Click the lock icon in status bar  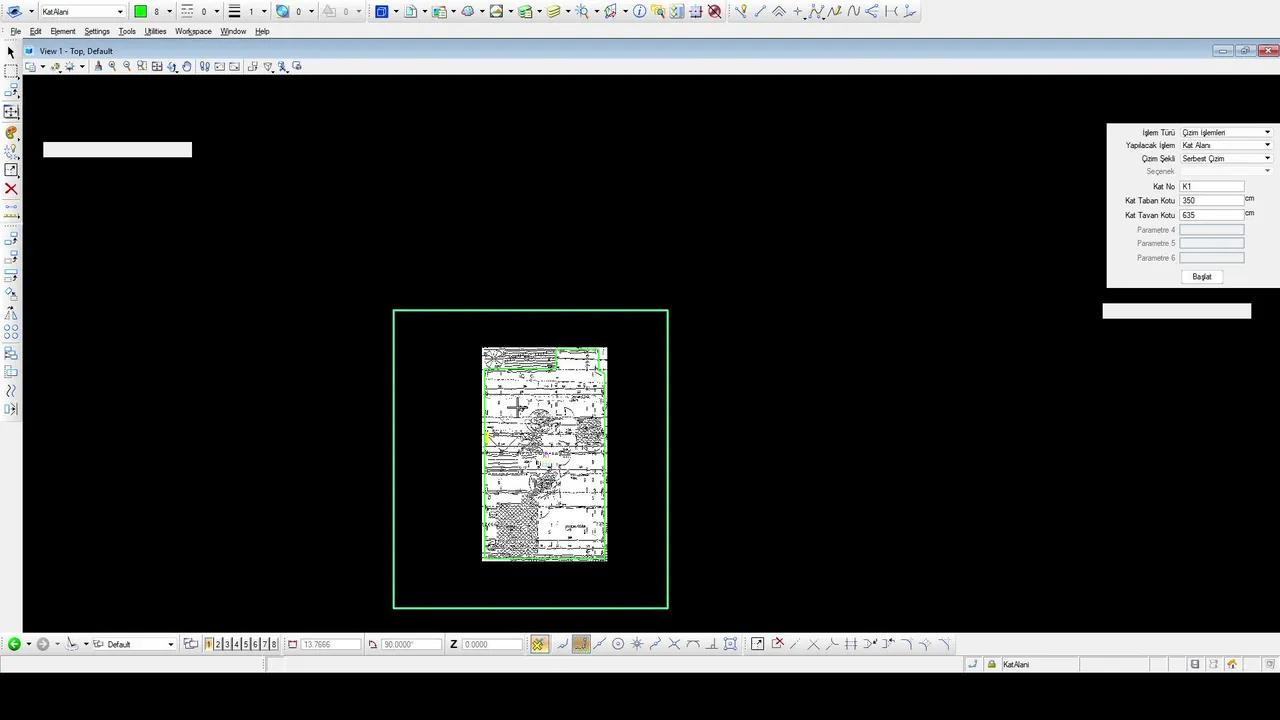(992, 664)
